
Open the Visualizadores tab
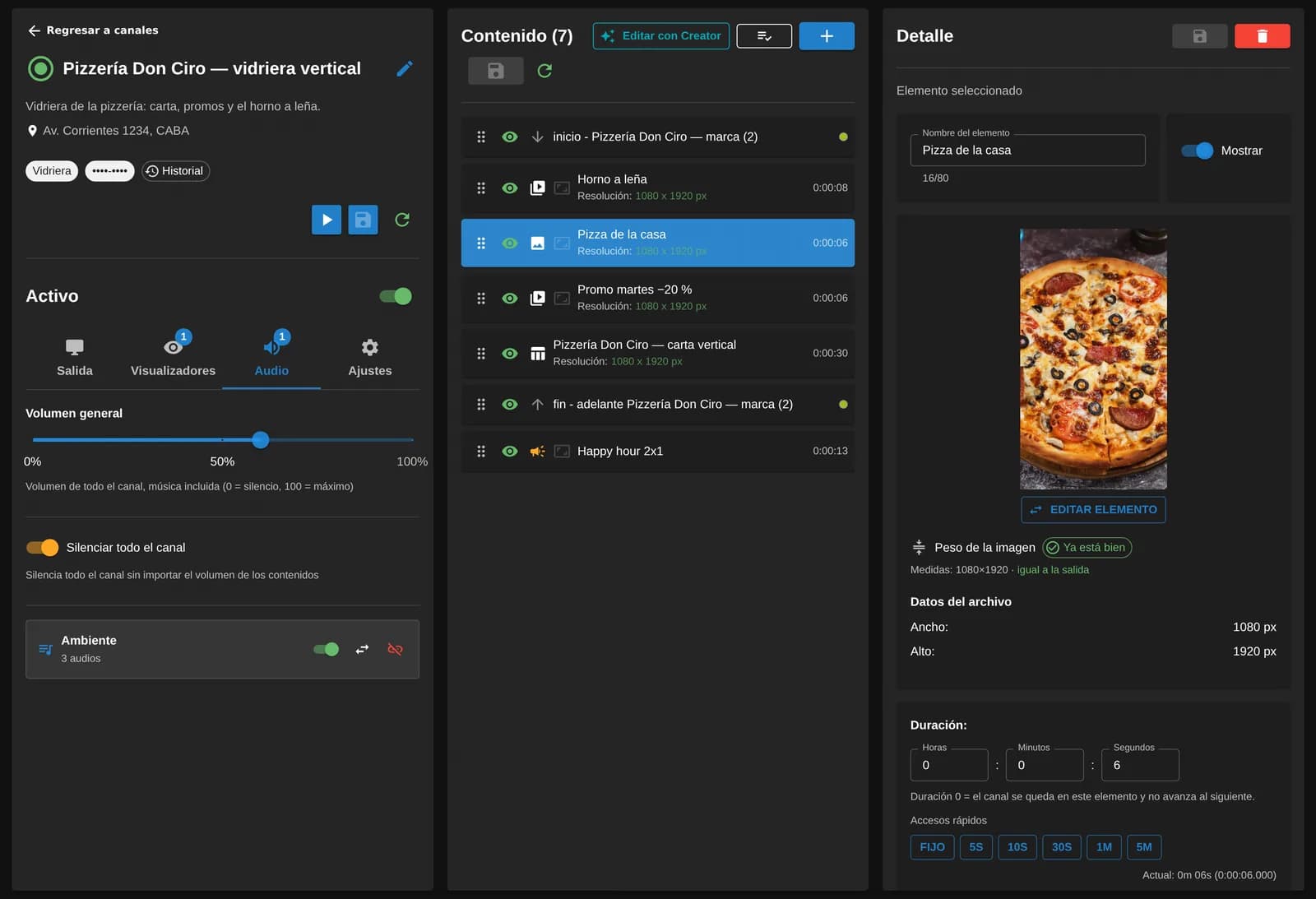(173, 358)
